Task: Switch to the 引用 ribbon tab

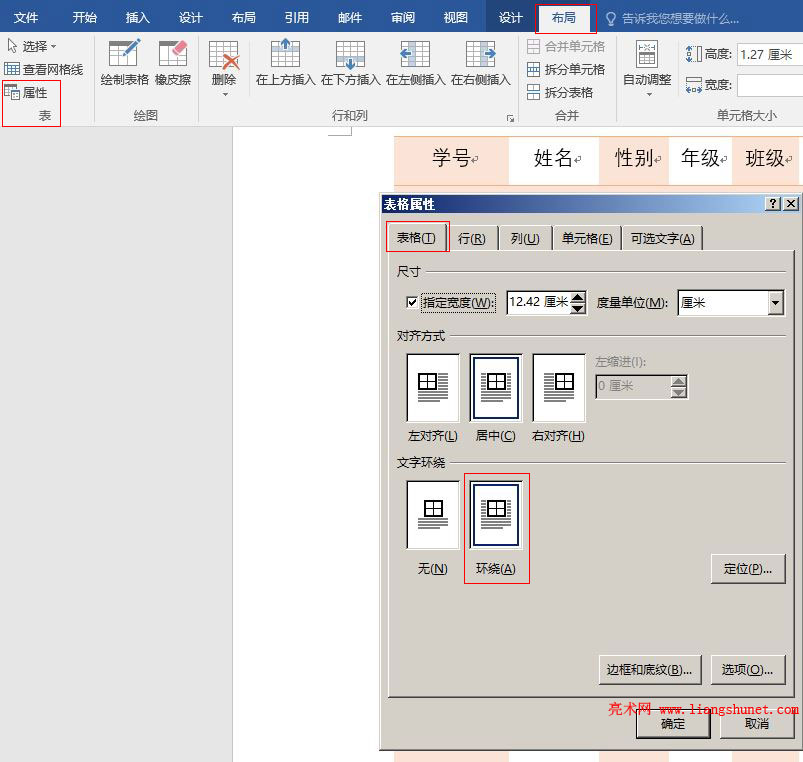Action: pyautogui.click(x=297, y=18)
